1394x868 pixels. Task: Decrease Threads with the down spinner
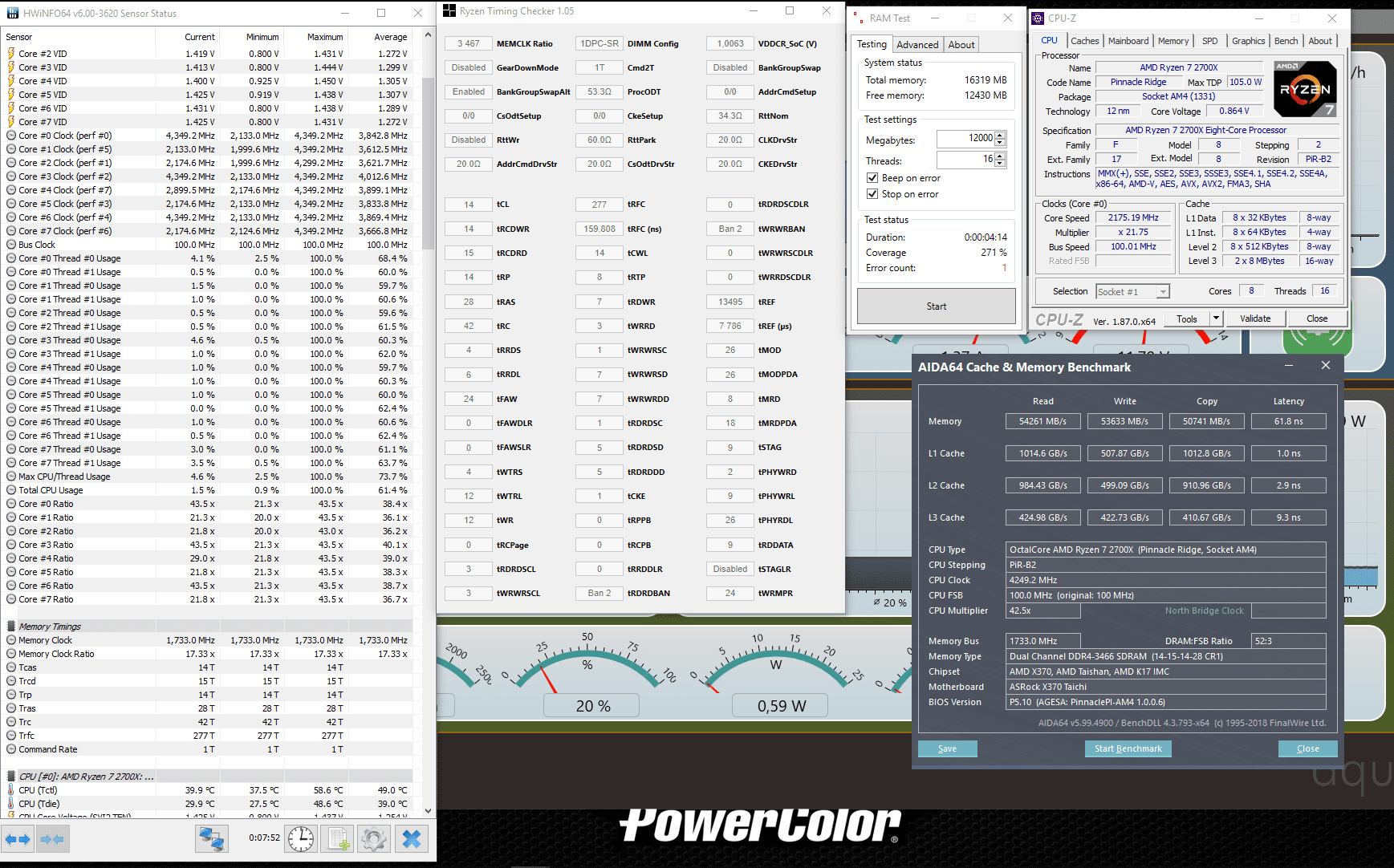click(x=1000, y=164)
